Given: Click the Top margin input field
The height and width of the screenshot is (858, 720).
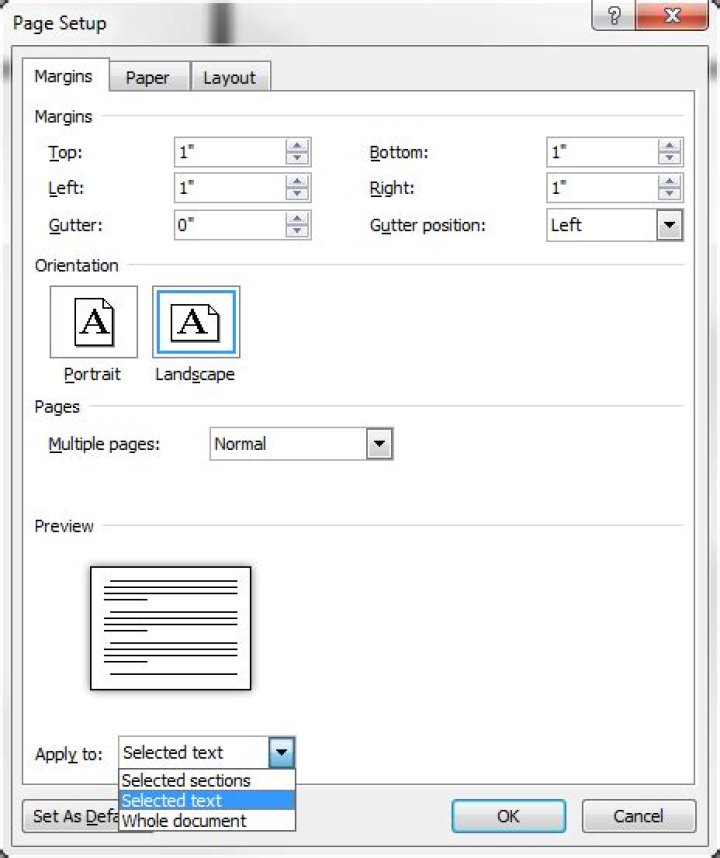Looking at the screenshot, I should pos(230,152).
